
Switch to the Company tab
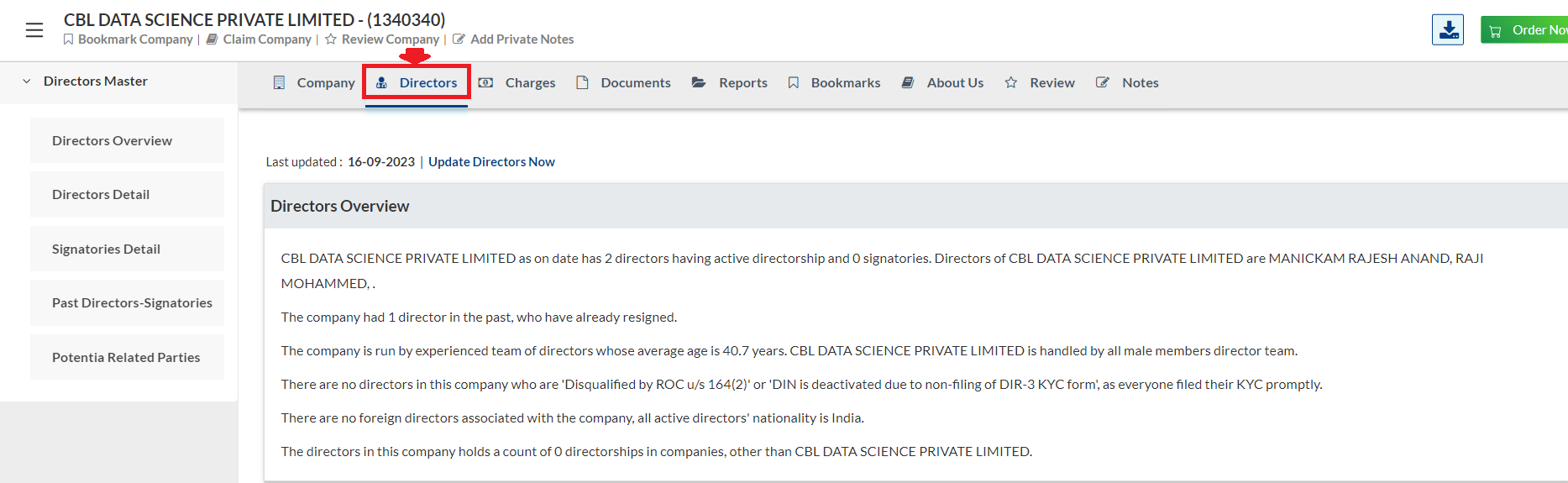[314, 82]
